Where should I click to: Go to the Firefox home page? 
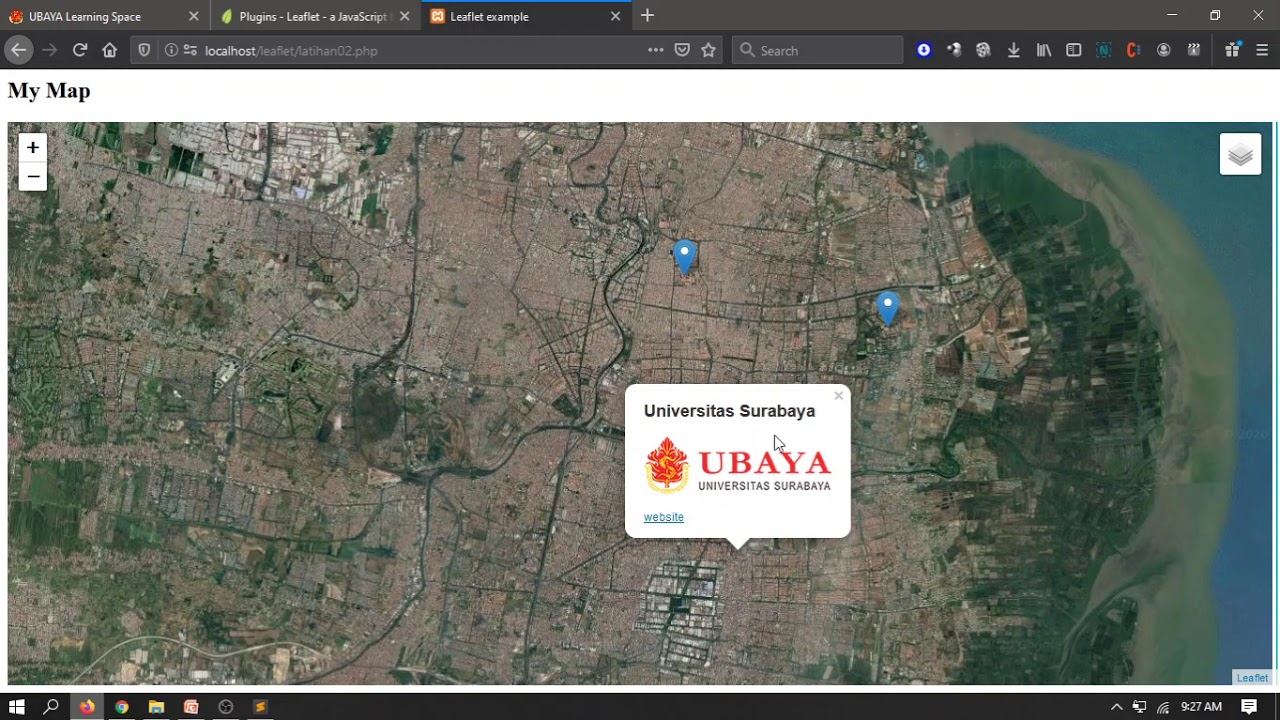coord(110,50)
